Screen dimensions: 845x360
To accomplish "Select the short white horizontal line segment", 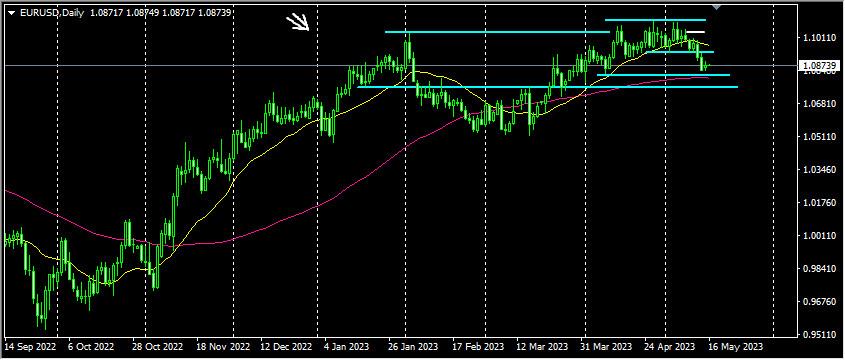I will click(x=695, y=32).
